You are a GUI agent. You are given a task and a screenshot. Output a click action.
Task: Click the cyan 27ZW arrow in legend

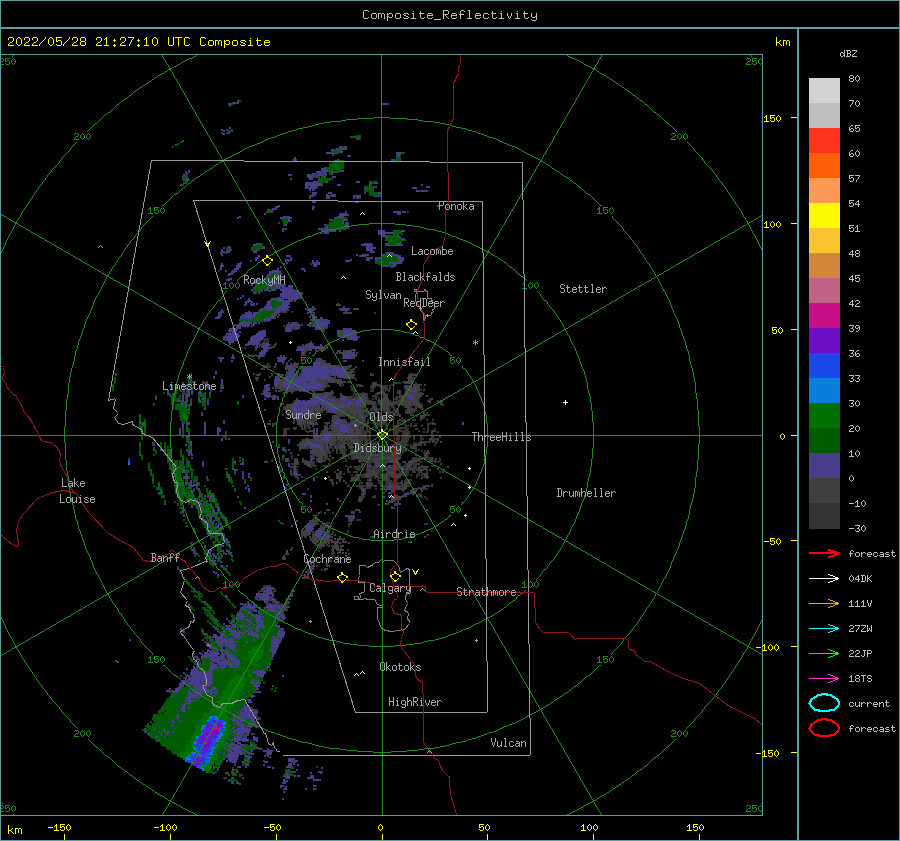coord(824,628)
